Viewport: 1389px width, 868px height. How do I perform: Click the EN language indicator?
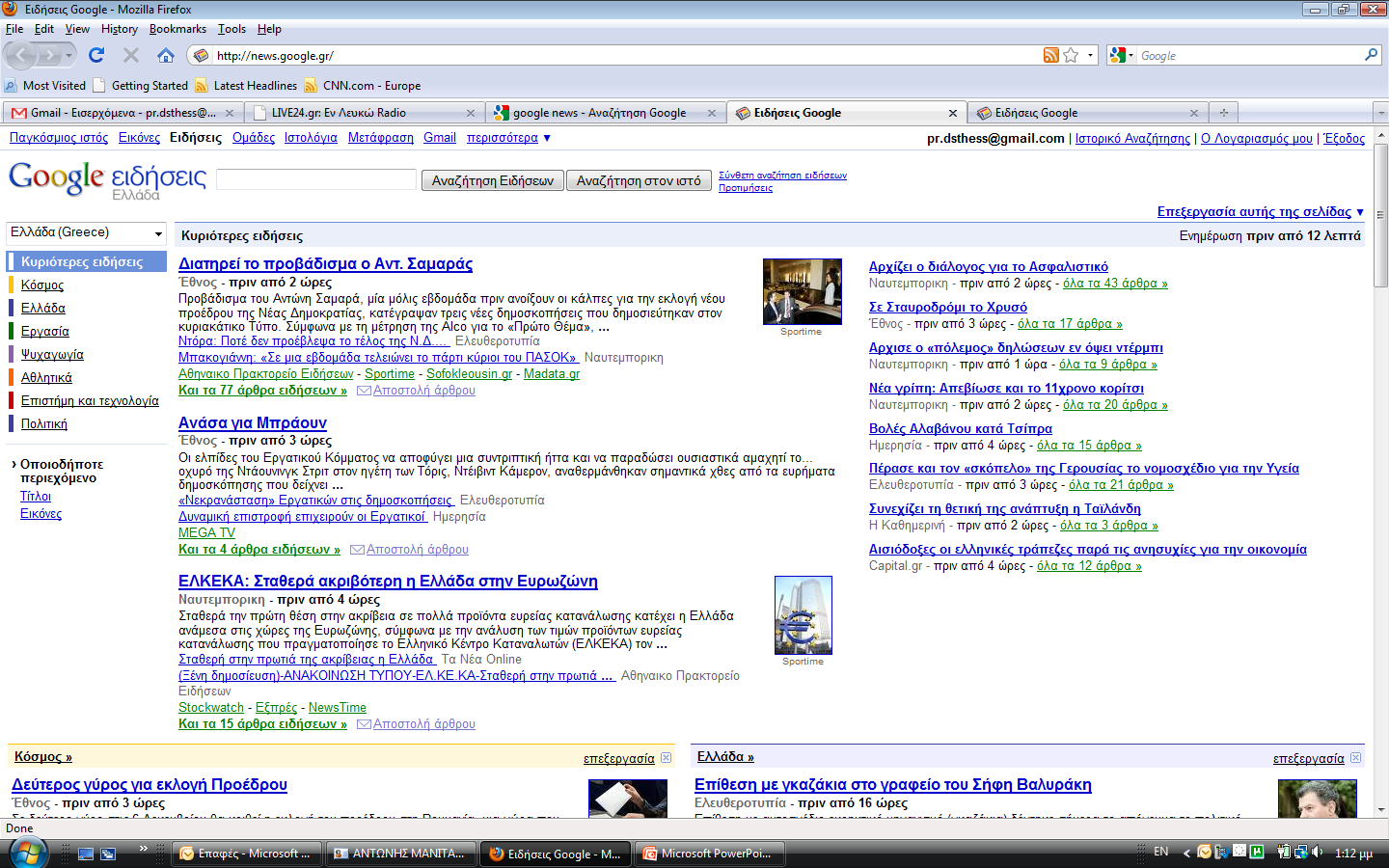click(x=1161, y=853)
